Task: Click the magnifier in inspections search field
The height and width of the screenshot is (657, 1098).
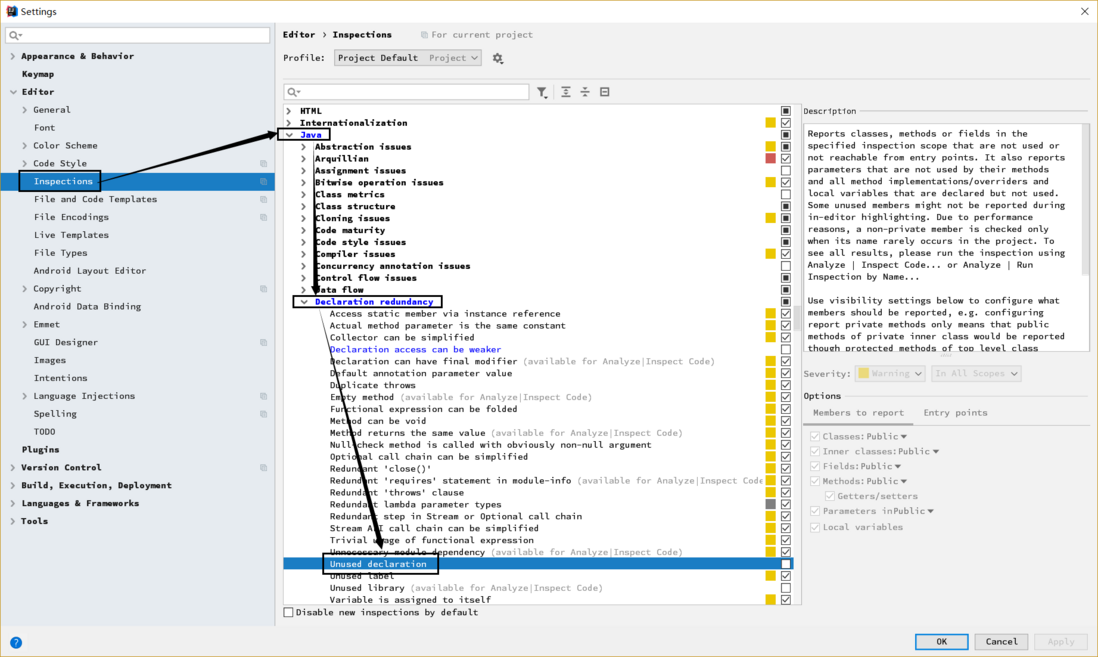Action: tap(293, 92)
